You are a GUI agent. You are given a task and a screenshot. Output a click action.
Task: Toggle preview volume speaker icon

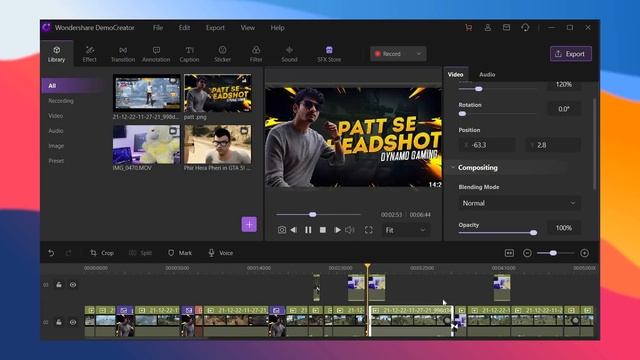tap(350, 230)
